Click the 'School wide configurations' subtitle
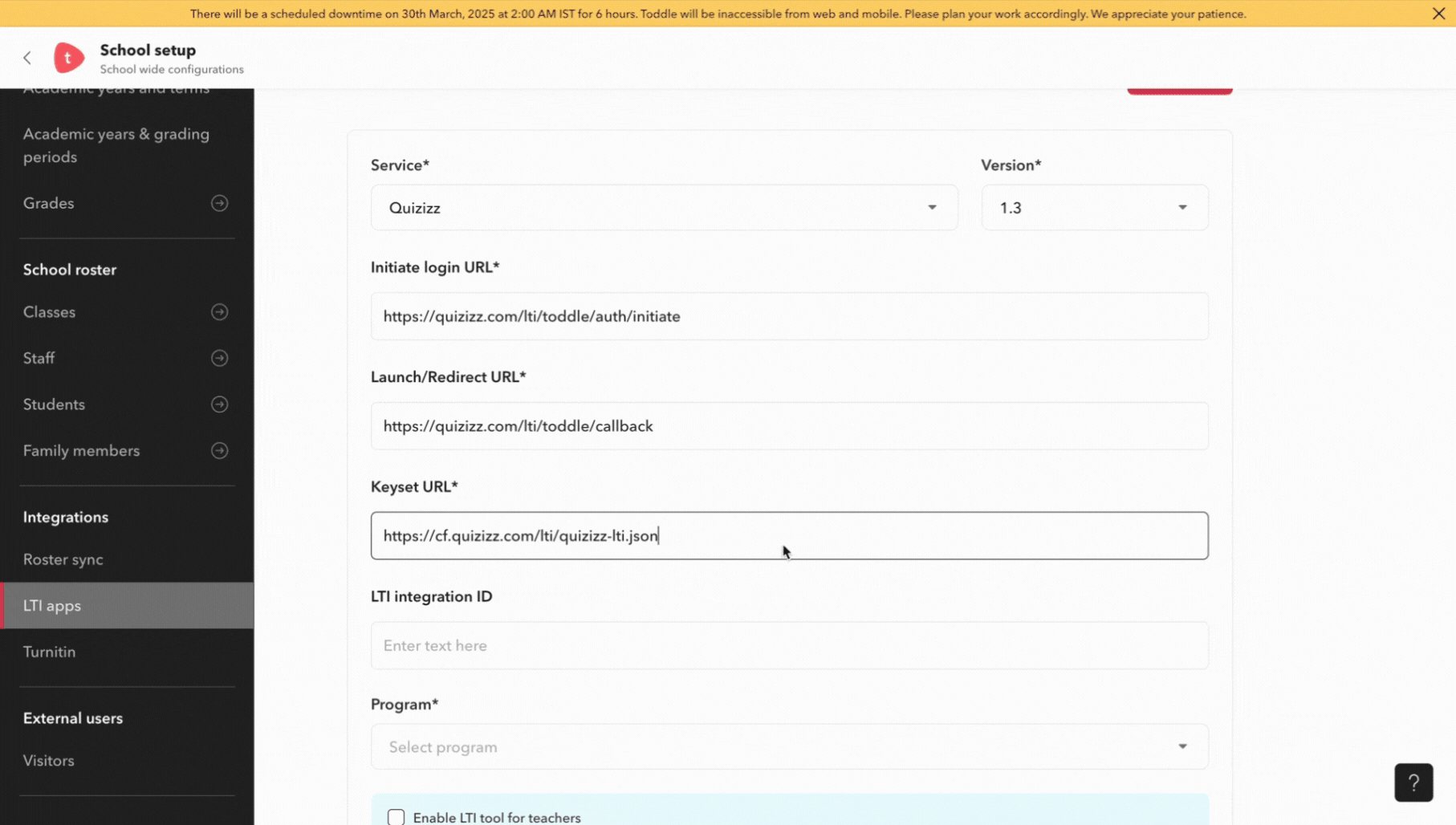1456x825 pixels. click(172, 69)
